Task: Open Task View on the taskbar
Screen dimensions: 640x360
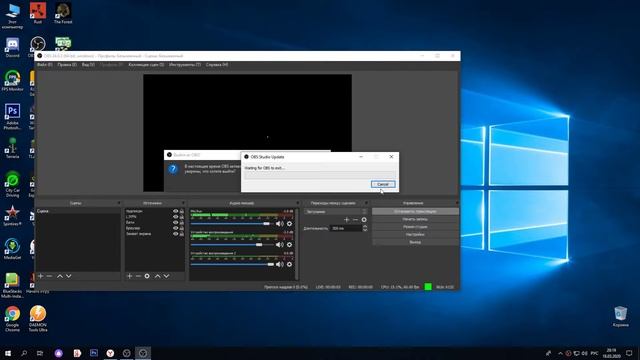Action: pos(40,353)
